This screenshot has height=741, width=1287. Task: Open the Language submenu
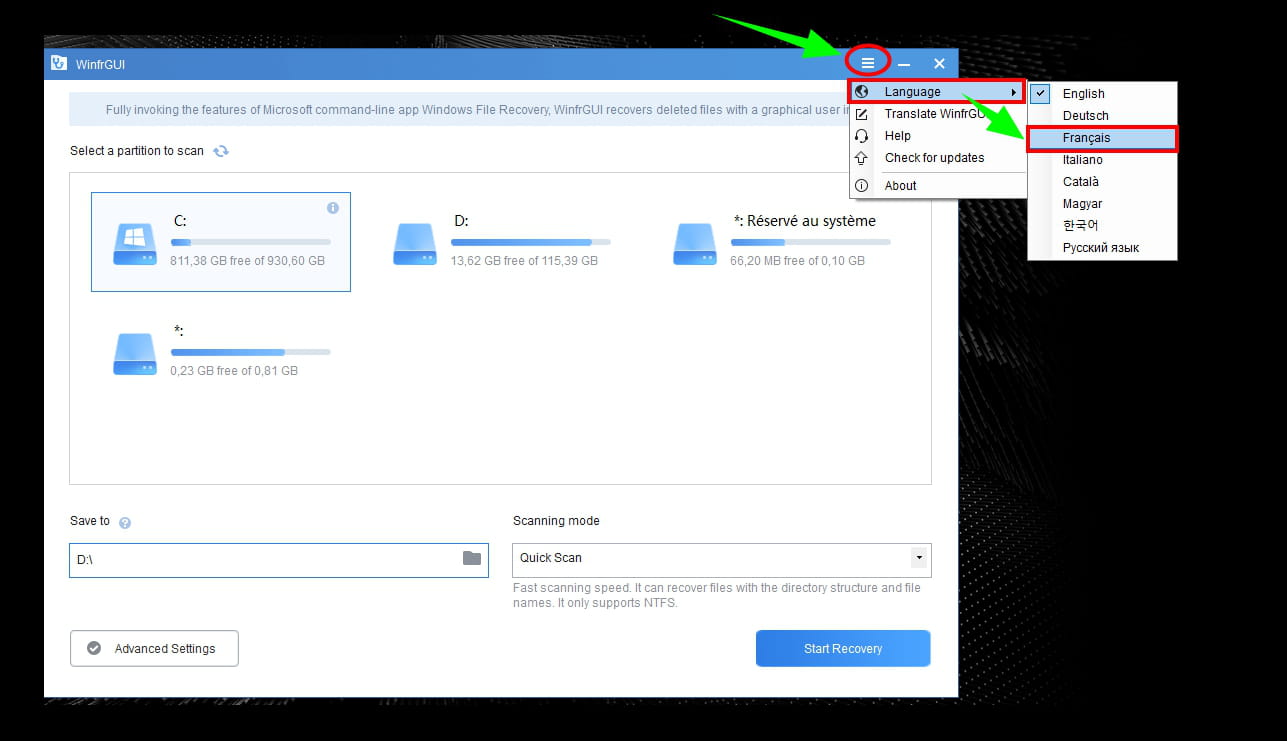pos(937,92)
